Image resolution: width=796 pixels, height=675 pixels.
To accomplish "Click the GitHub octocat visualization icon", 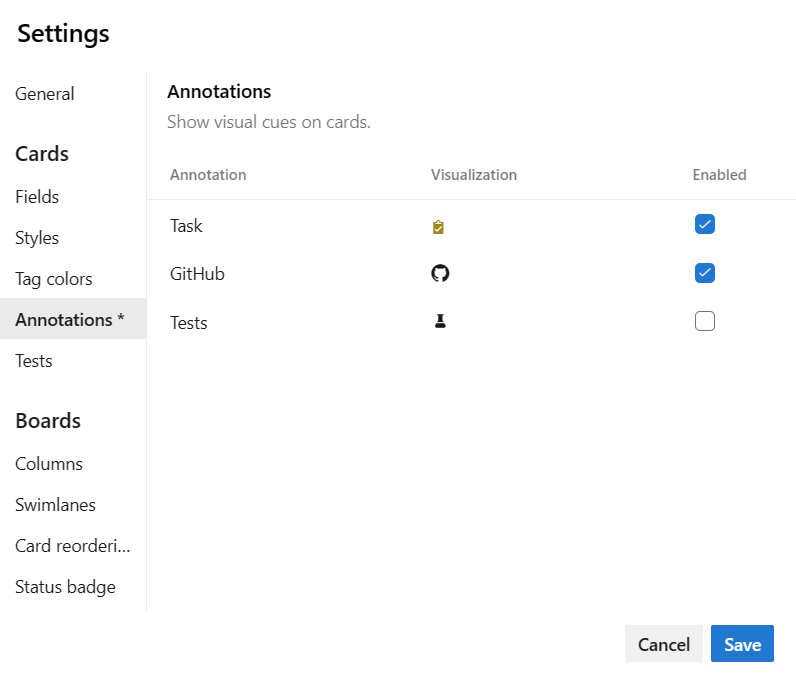I will pyautogui.click(x=440, y=274).
